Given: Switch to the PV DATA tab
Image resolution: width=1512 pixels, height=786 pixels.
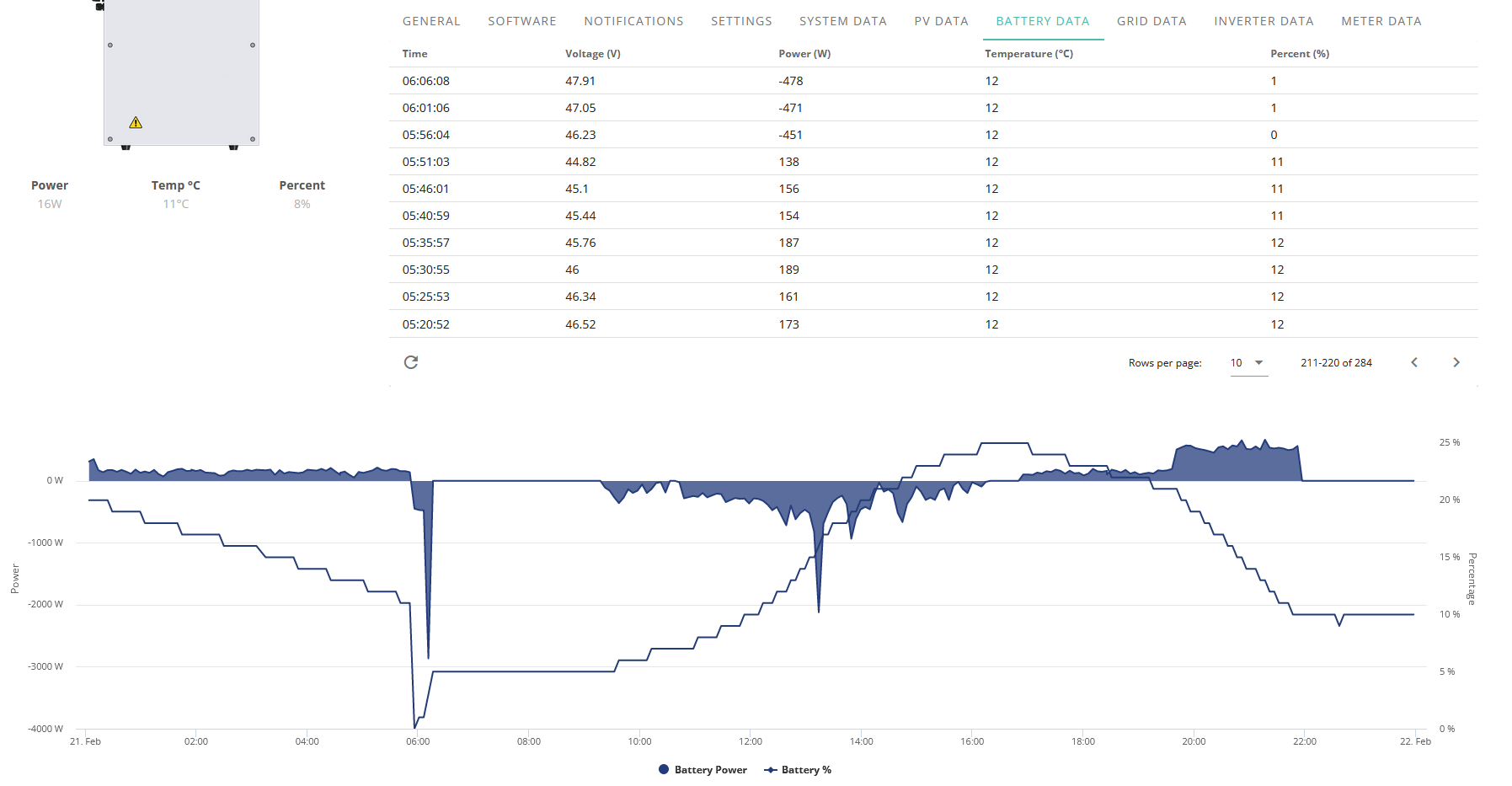Looking at the screenshot, I should [x=941, y=21].
